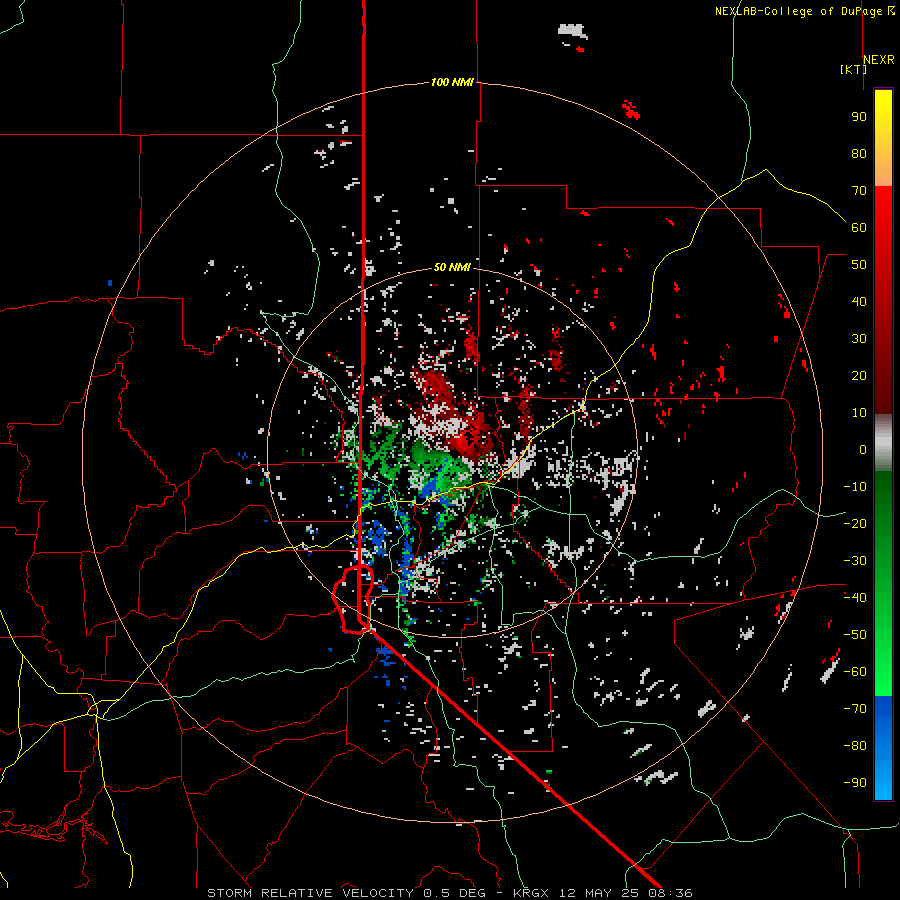Click the yellow top segment of the color bar
Screen dimensions: 900x900
(x=883, y=137)
